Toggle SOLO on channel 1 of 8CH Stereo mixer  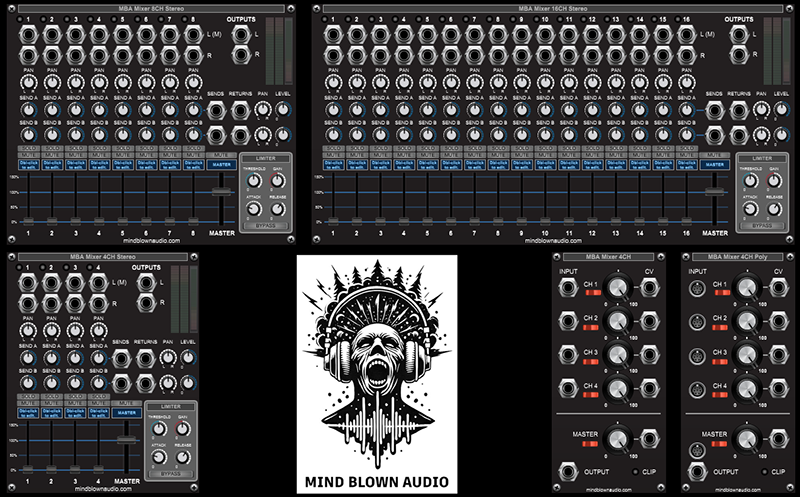(28, 148)
